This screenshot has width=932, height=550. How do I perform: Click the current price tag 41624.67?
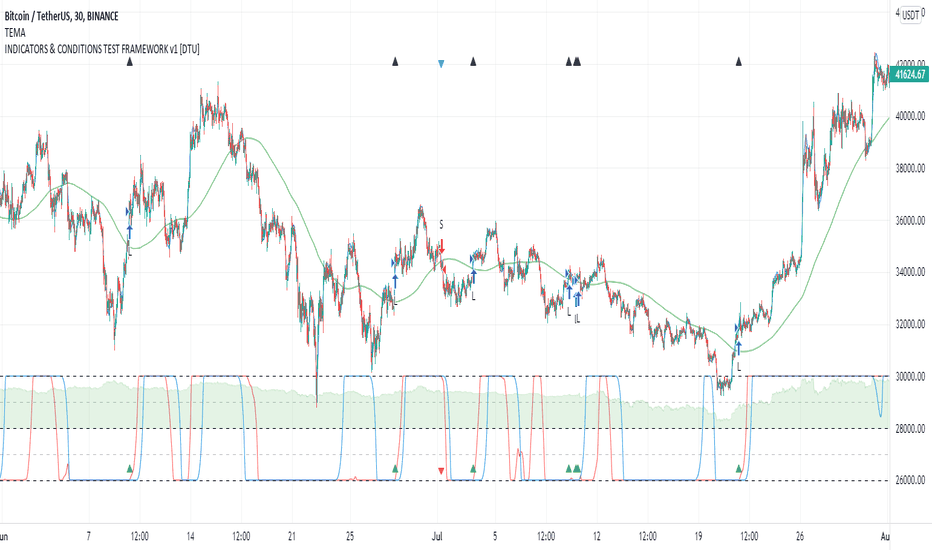click(910, 74)
